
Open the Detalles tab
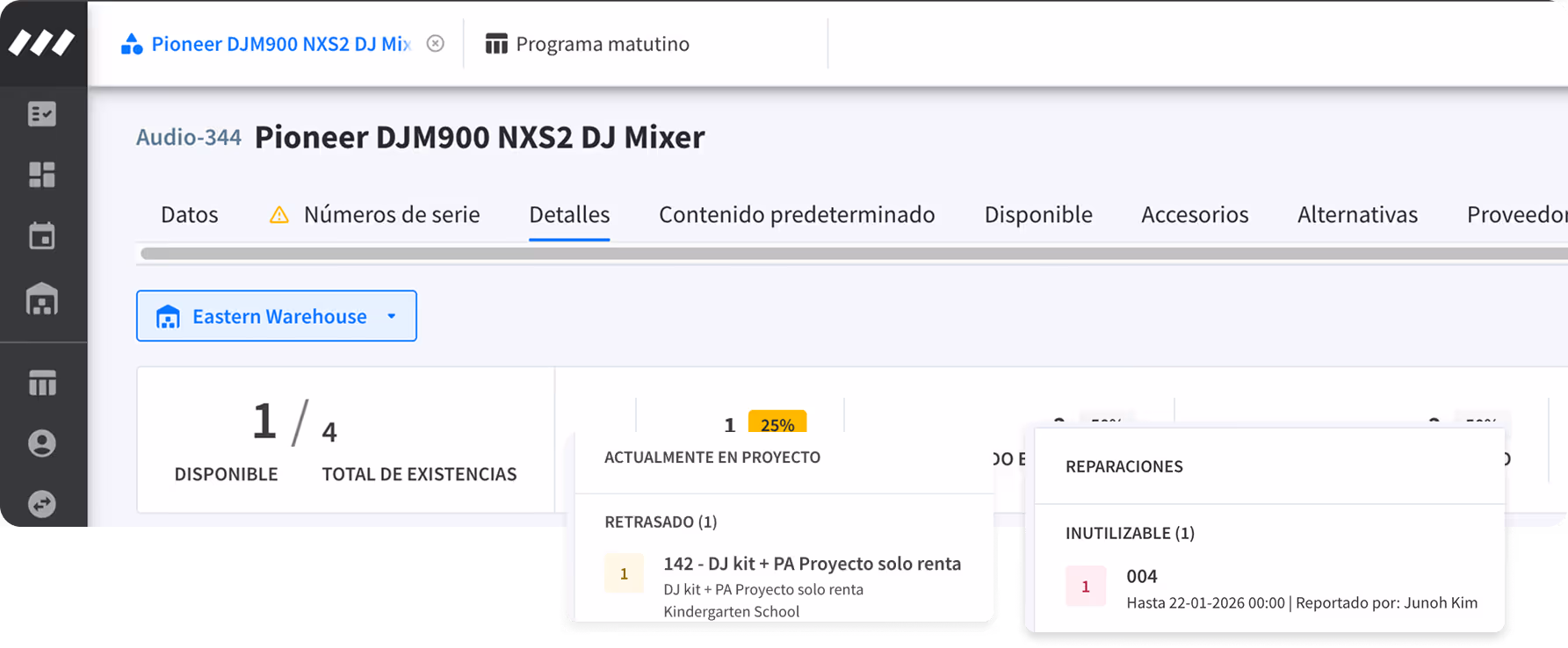click(569, 214)
